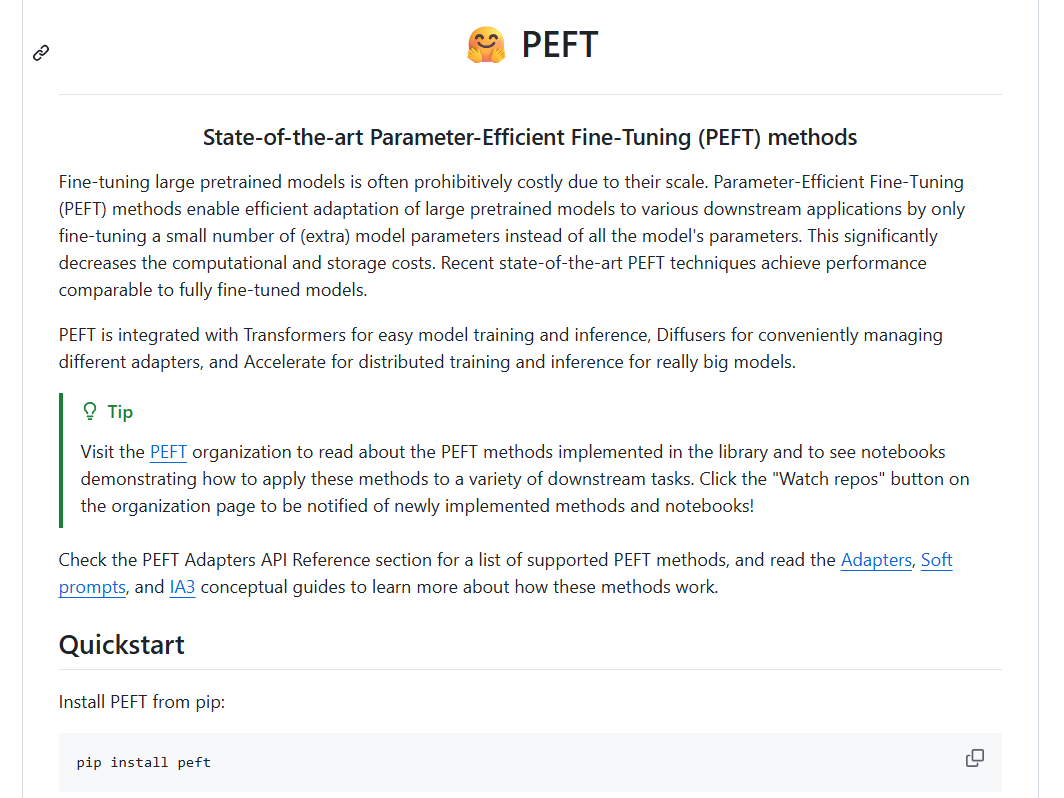Click the Quickstart section heading
The height and width of the screenshot is (798, 1064).
pos(121,645)
